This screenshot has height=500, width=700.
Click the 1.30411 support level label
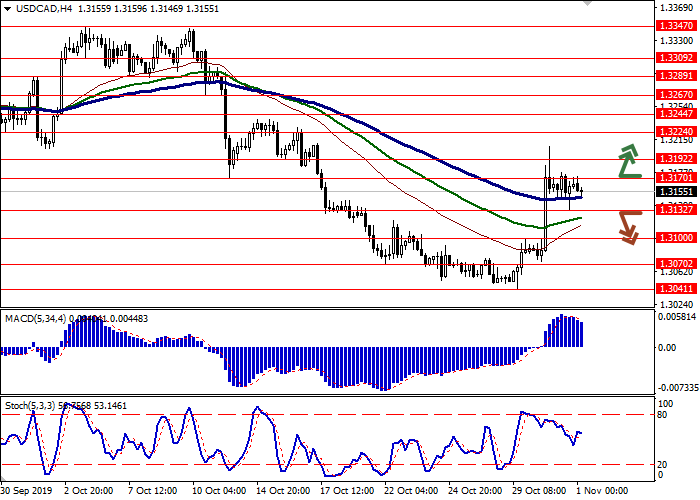point(673,289)
